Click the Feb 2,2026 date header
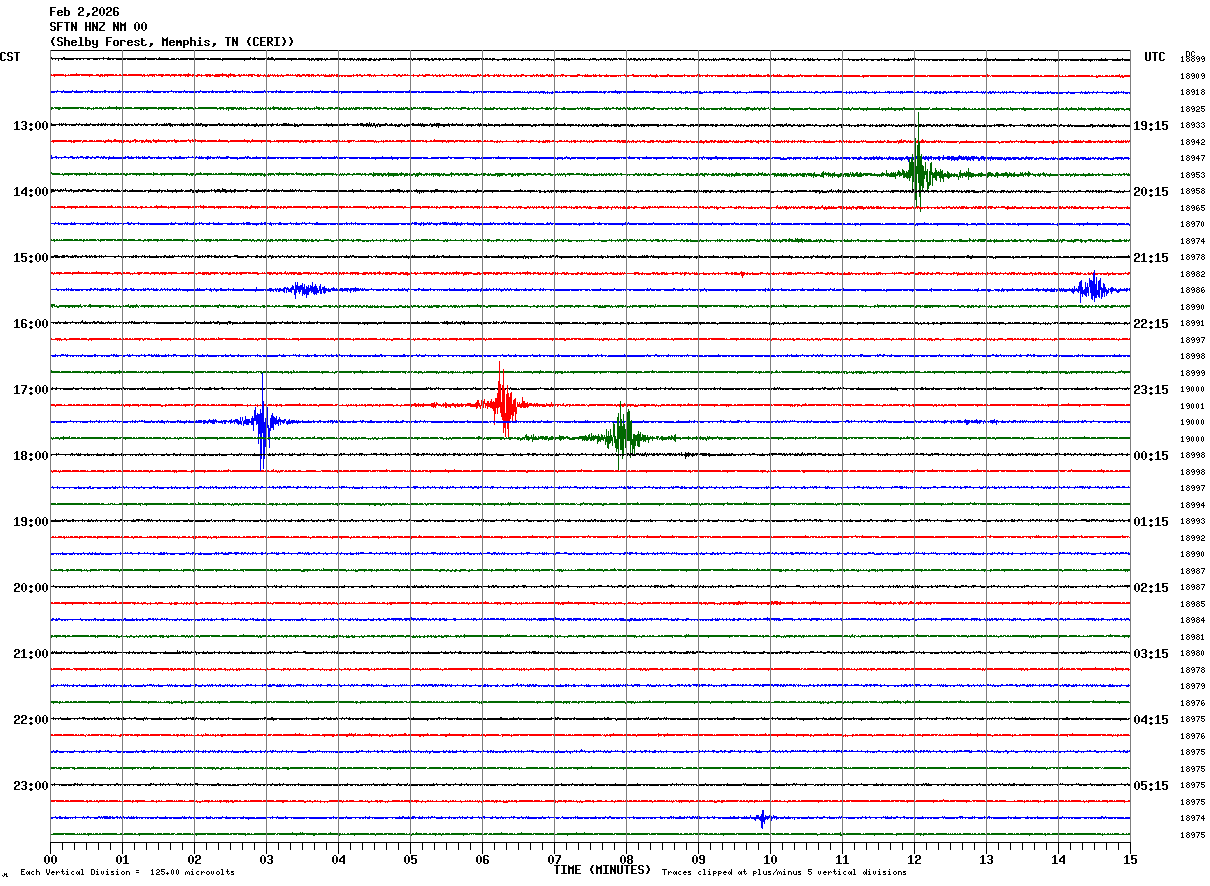The image size is (1210, 886). pos(84,12)
